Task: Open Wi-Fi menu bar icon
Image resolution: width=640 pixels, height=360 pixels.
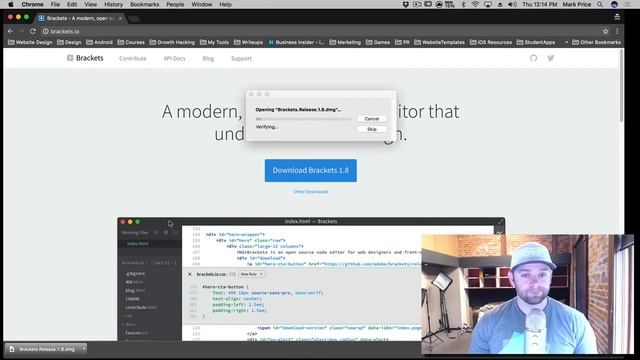Action: (475, 4)
